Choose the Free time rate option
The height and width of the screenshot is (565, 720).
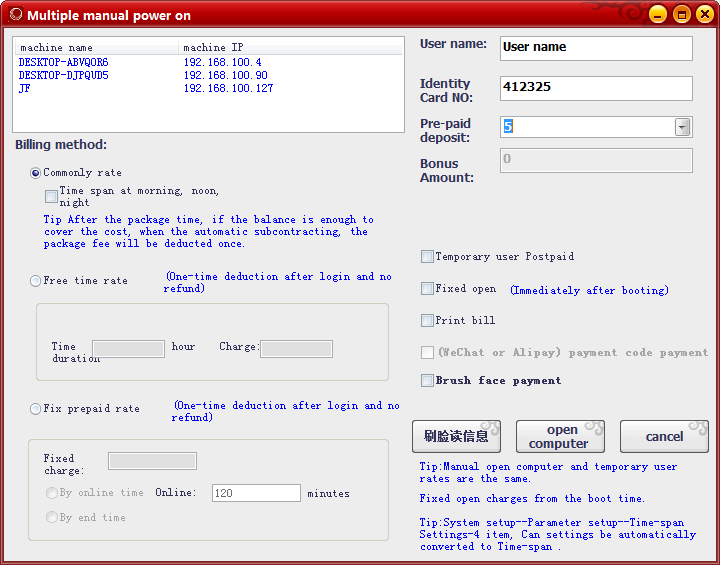[x=36, y=281]
